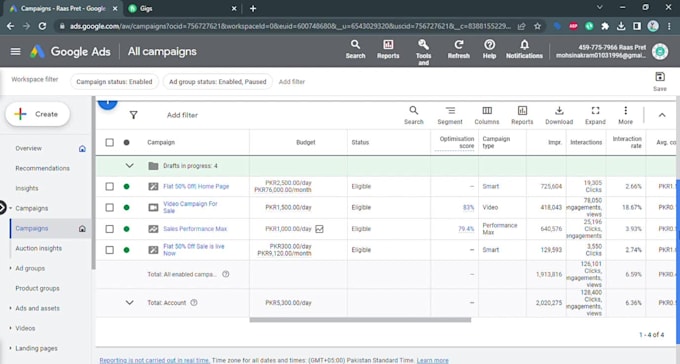
Task: Expand Ad groups in the sidebar
Action: point(10,268)
